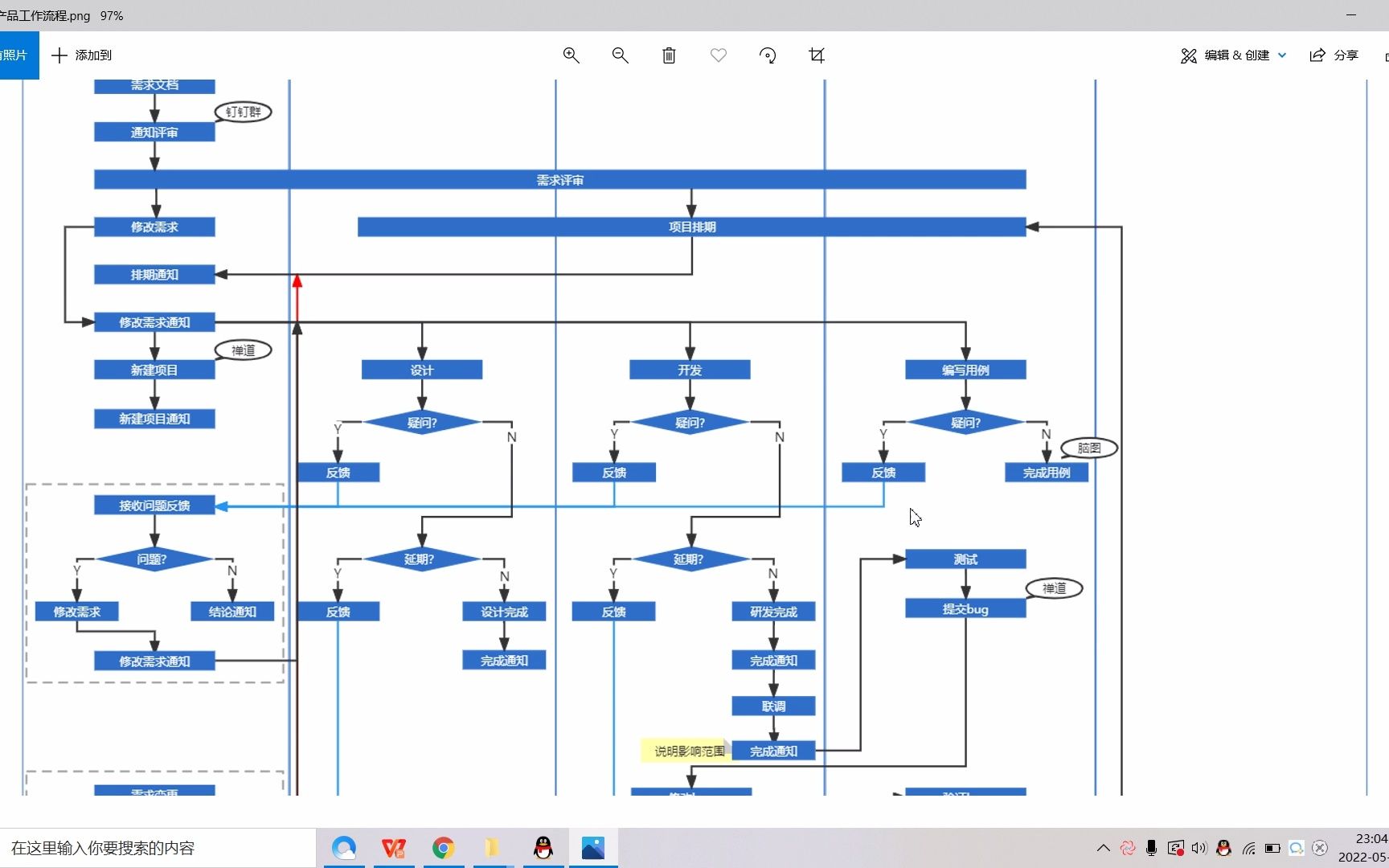1389x868 pixels.
Task: Click the zoom in magnifier icon
Action: point(572,55)
